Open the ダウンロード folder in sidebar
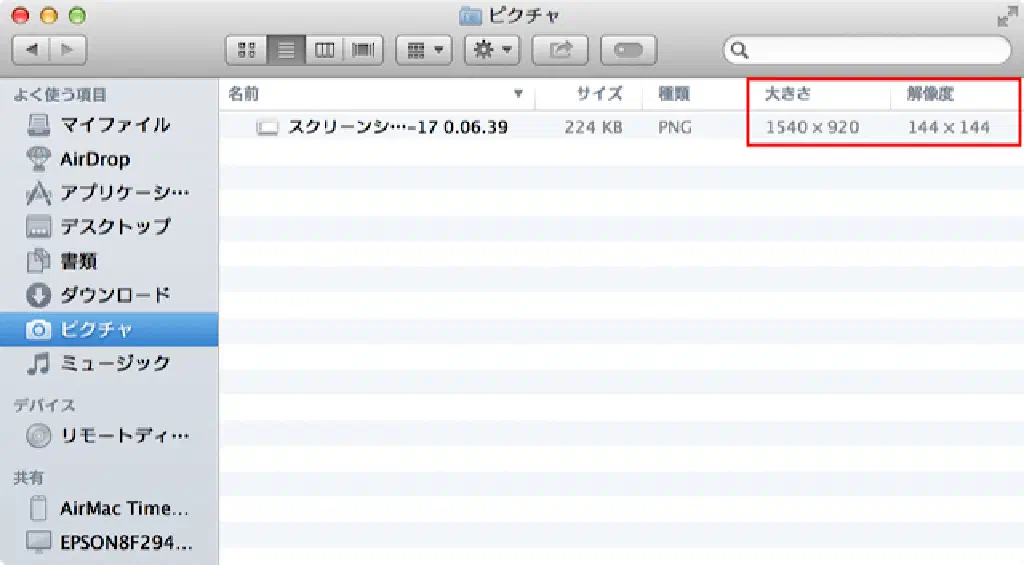Viewport: 1024px width, 565px height. pyautogui.click(x=114, y=295)
